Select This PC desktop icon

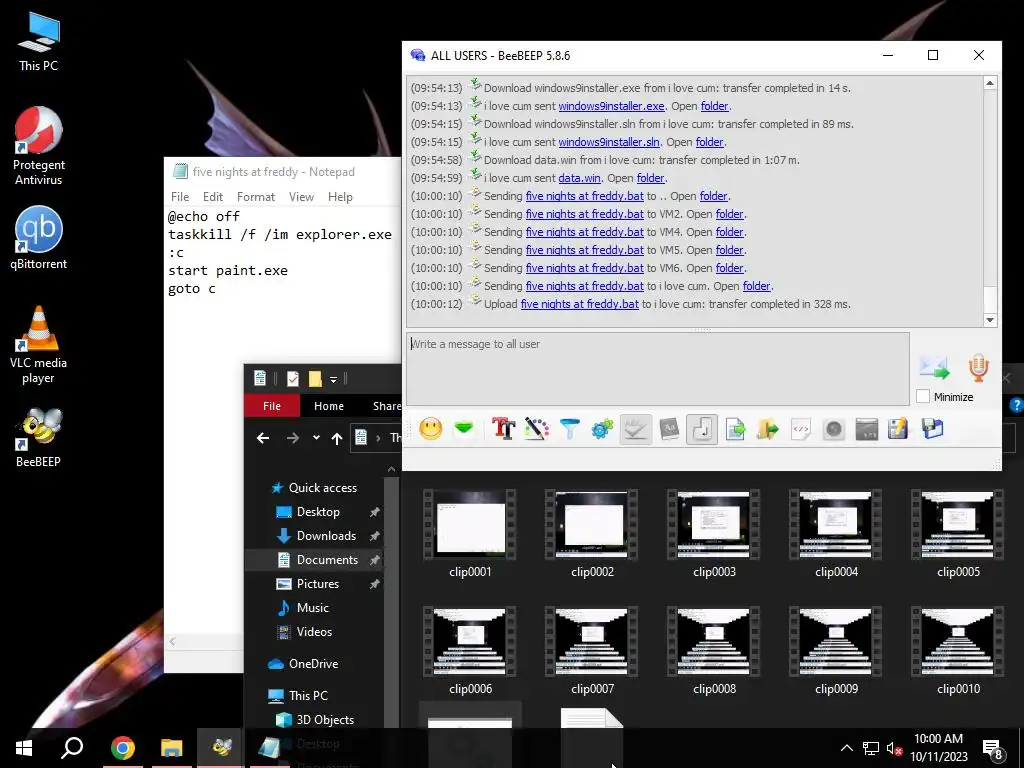click(x=39, y=42)
